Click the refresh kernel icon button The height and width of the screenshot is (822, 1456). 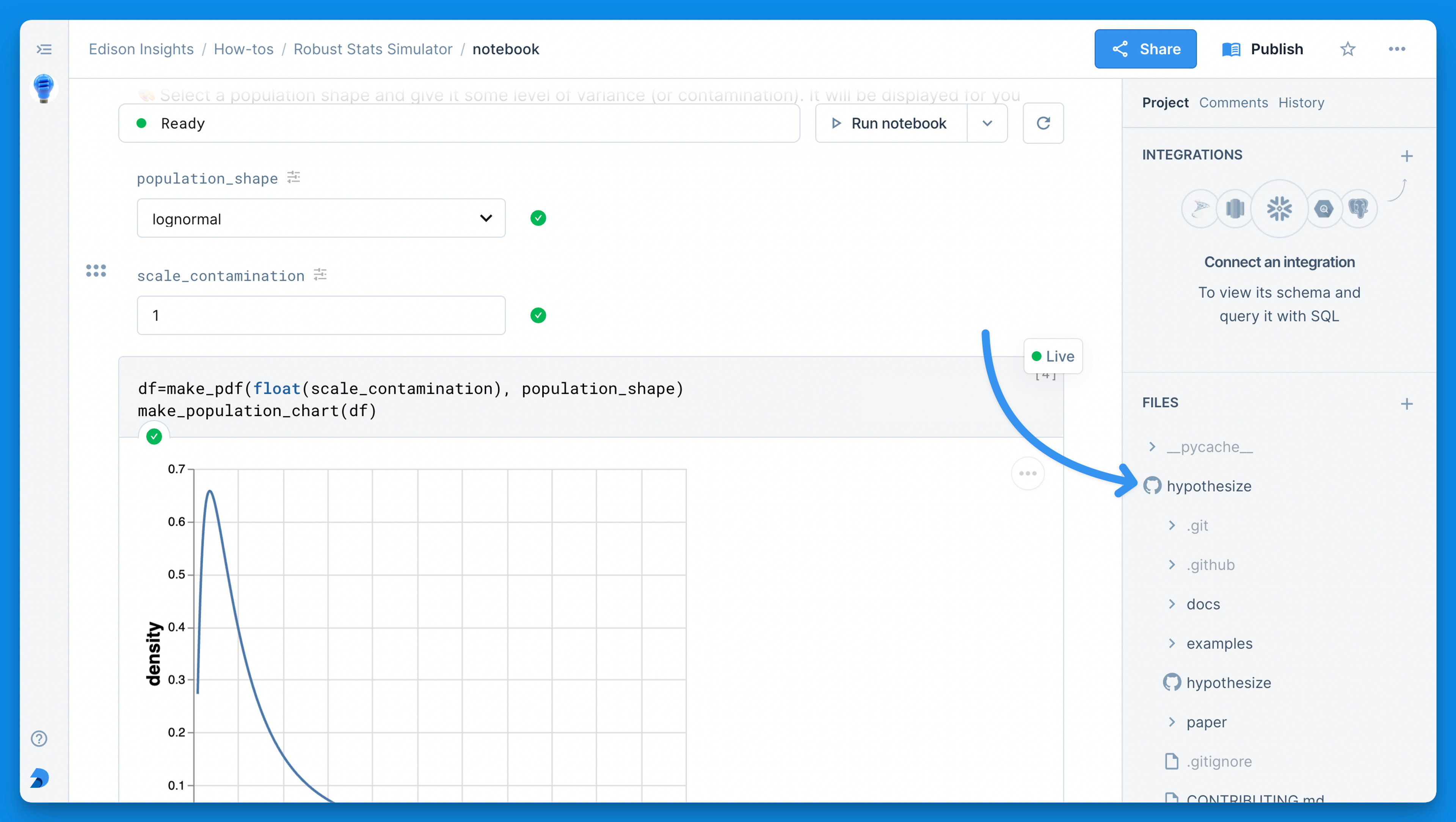pyautogui.click(x=1043, y=123)
